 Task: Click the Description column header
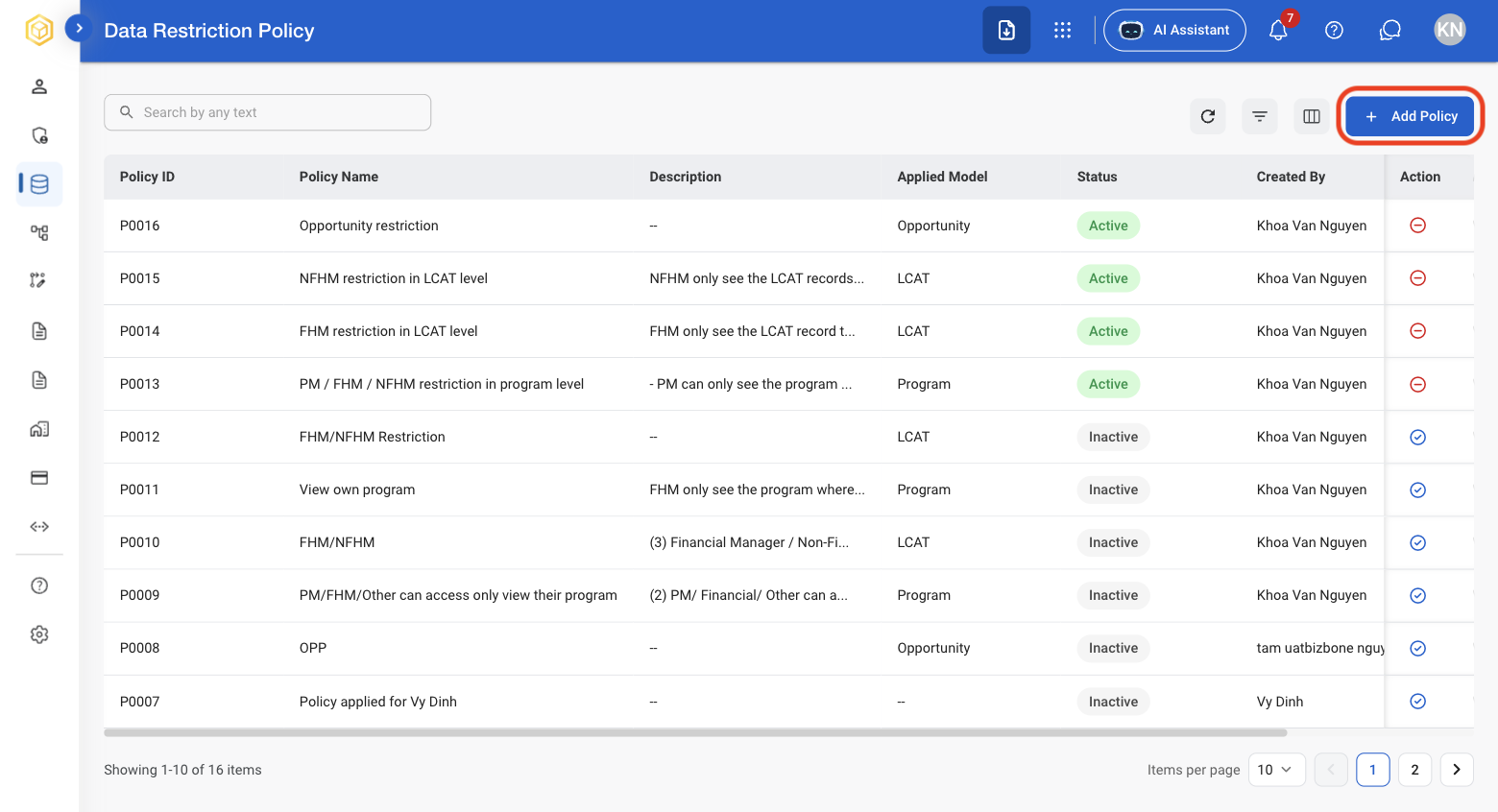685,177
